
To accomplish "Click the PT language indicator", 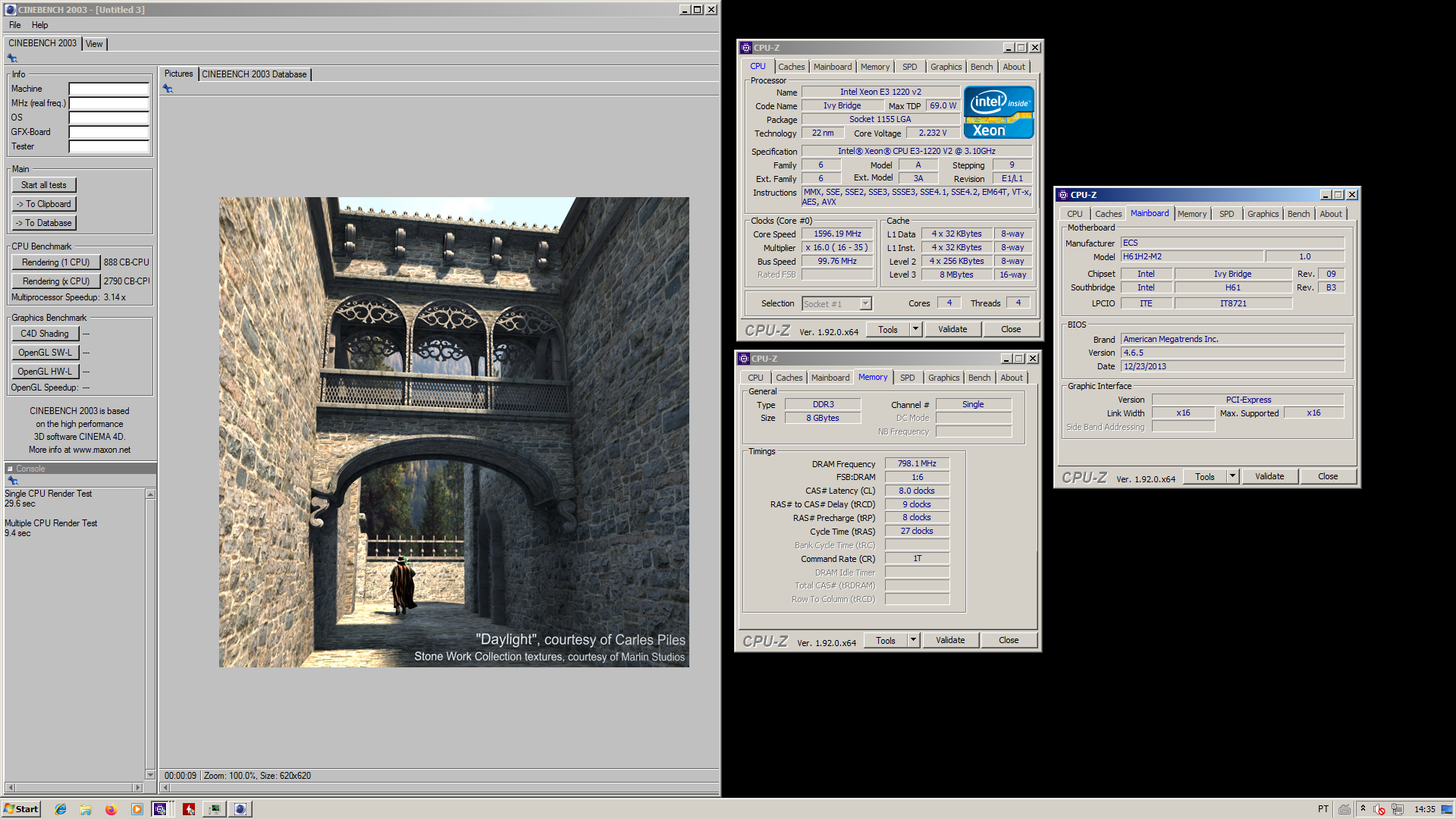I will tap(1323, 809).
